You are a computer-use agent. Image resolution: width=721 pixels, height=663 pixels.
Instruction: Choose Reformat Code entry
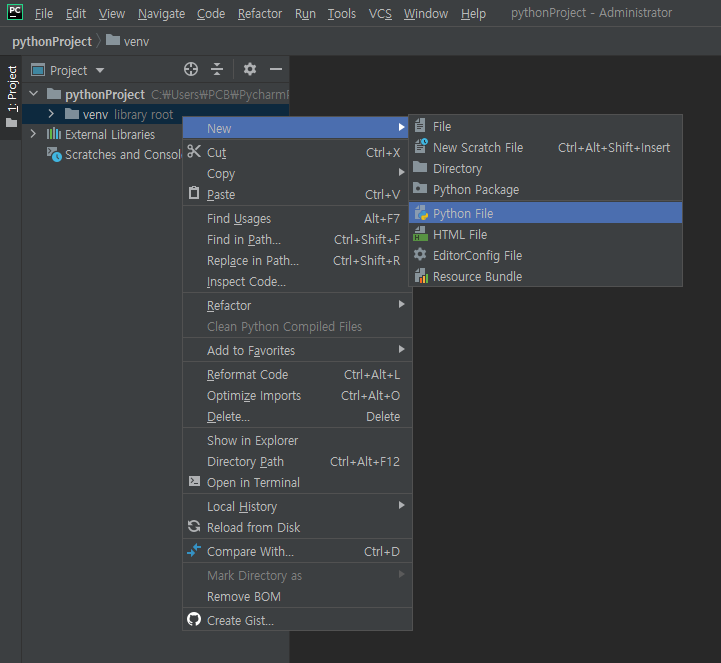(x=297, y=375)
